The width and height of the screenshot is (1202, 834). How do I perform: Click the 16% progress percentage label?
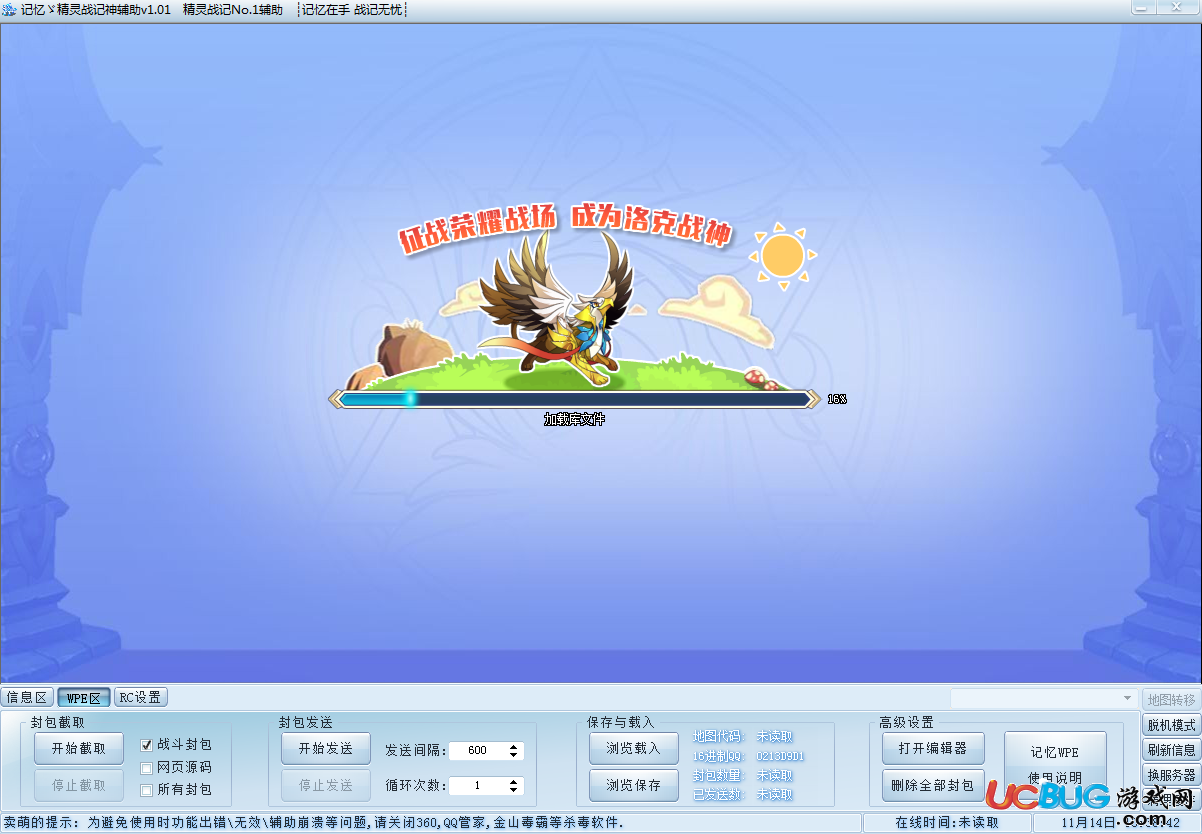837,399
